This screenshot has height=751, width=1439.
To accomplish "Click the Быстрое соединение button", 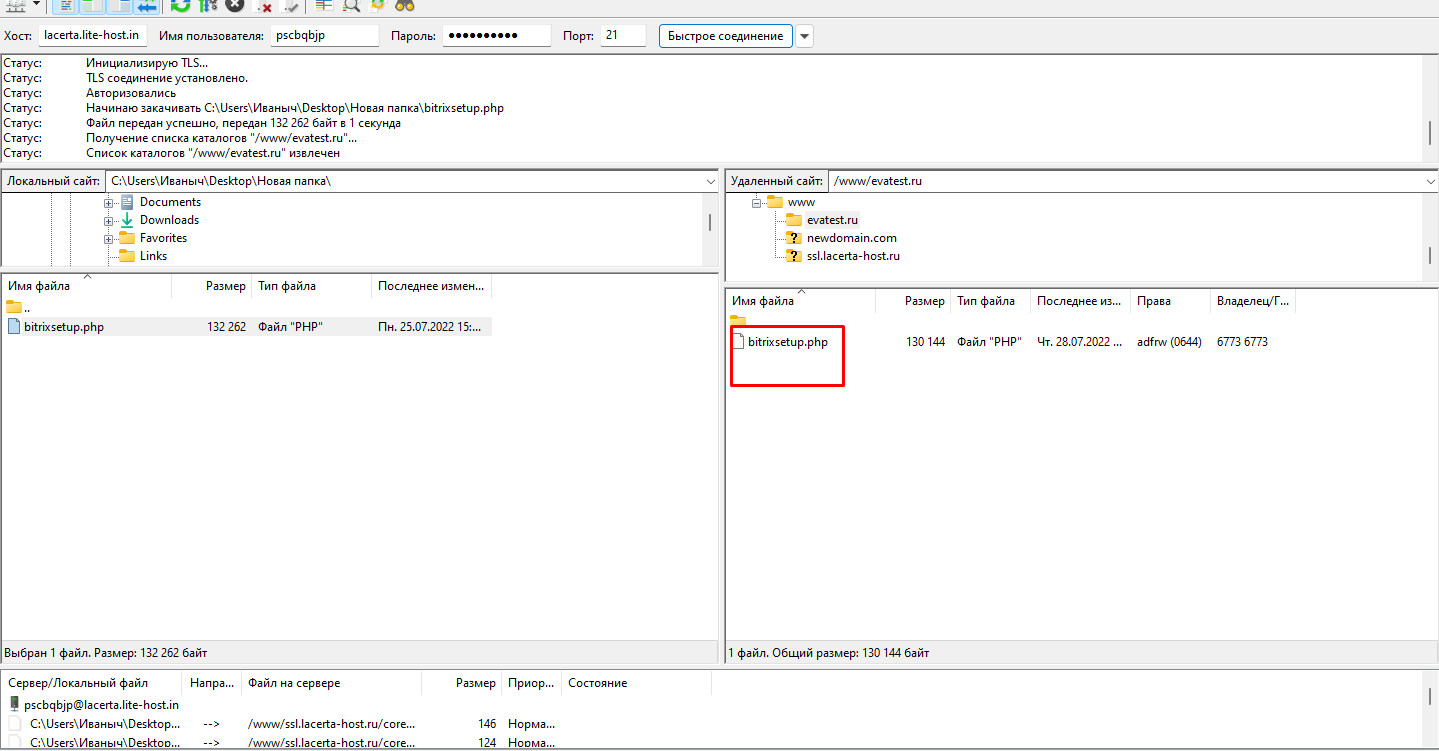I will point(726,36).
